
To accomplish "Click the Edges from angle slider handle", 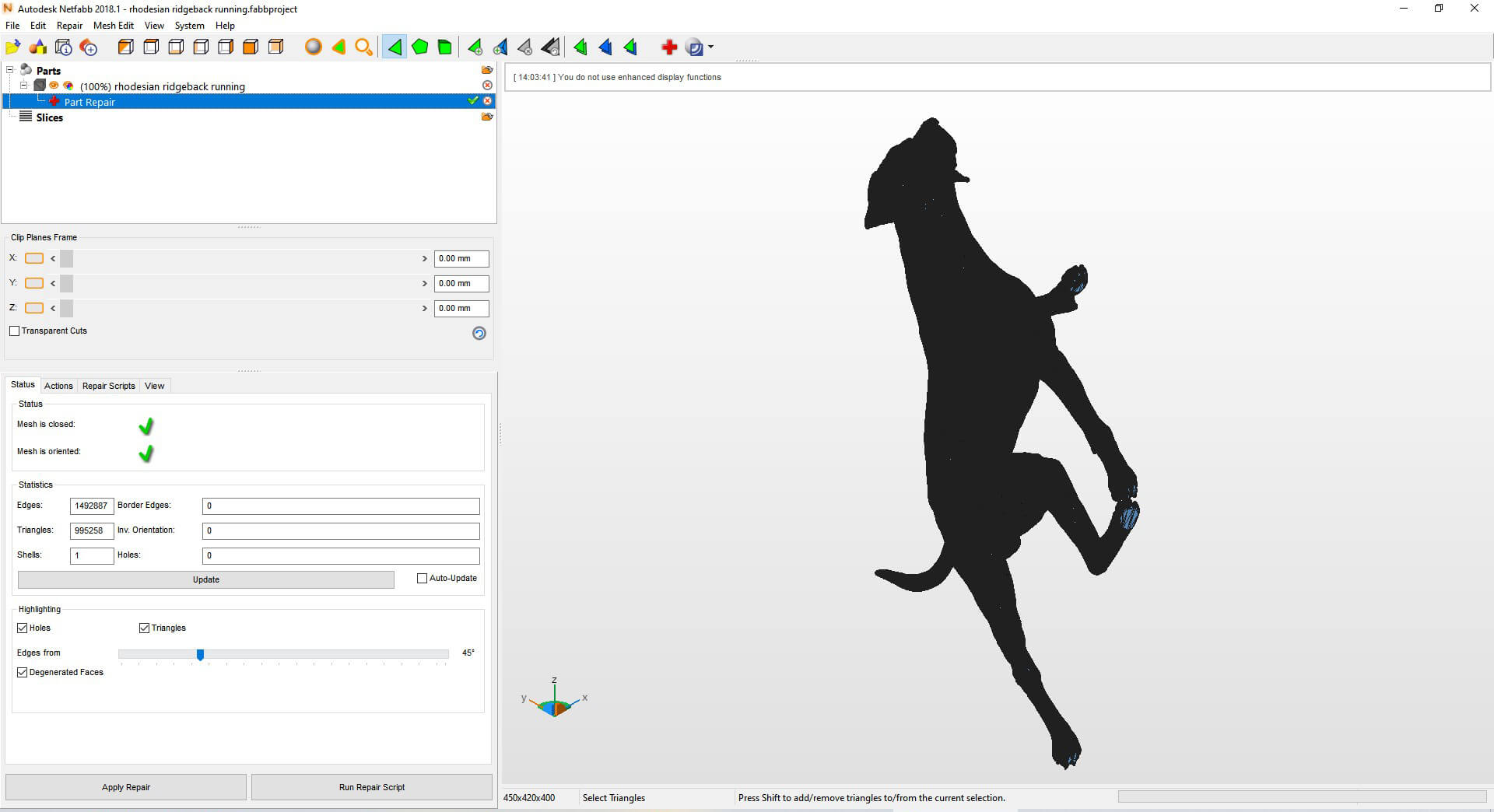I will tap(200, 655).
